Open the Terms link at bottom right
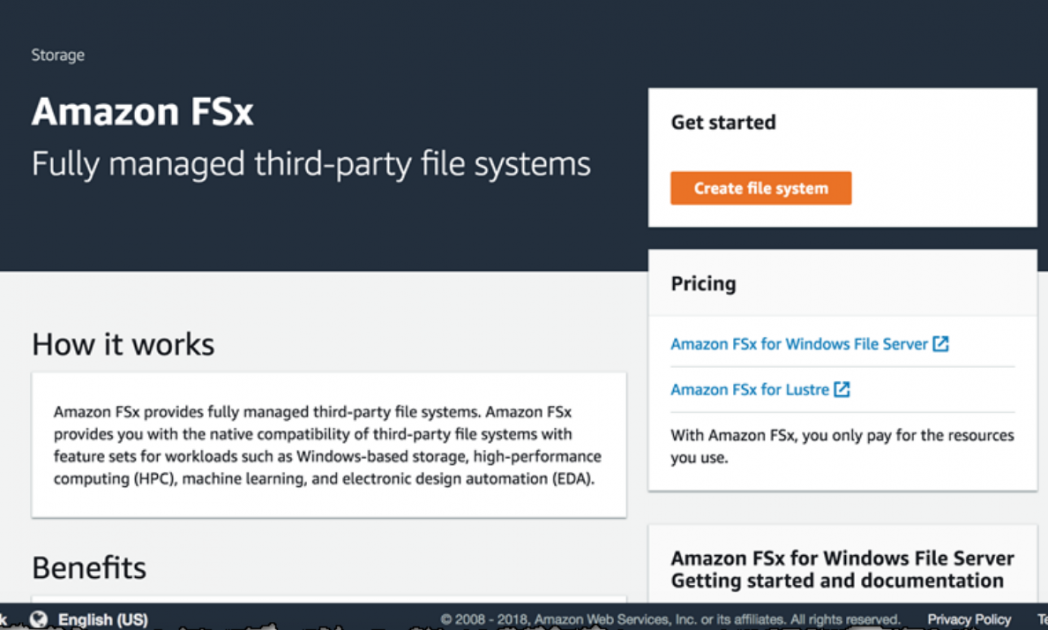The width and height of the screenshot is (1048, 630). click(1043, 618)
